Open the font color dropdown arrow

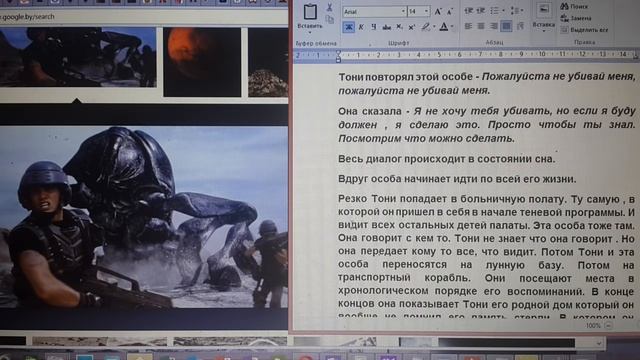pyautogui.click(x=452, y=27)
